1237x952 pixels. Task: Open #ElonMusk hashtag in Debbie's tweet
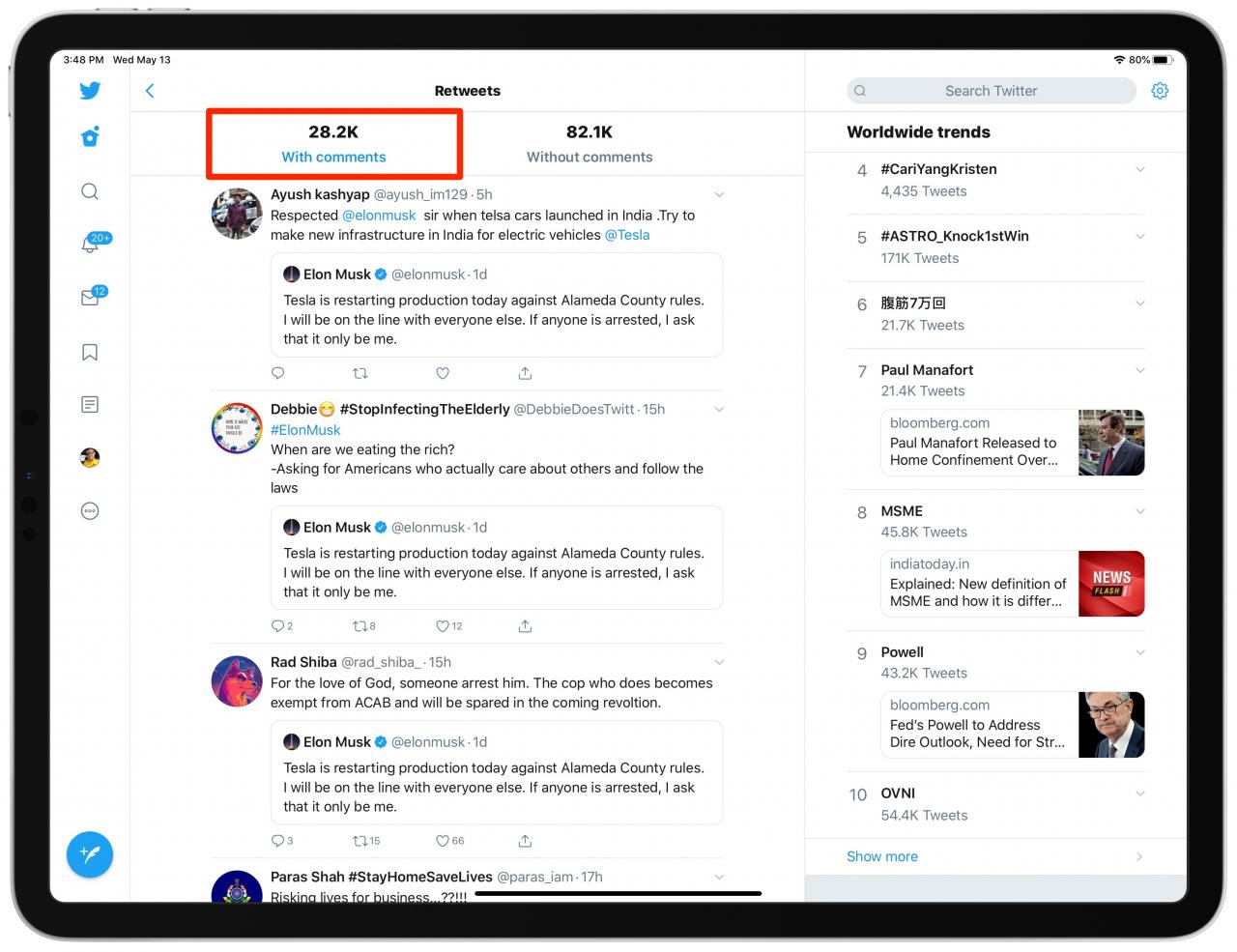[x=305, y=430]
